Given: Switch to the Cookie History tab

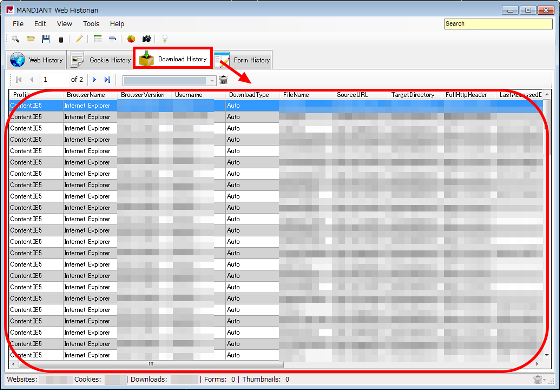Looking at the screenshot, I should click(x=100, y=60).
